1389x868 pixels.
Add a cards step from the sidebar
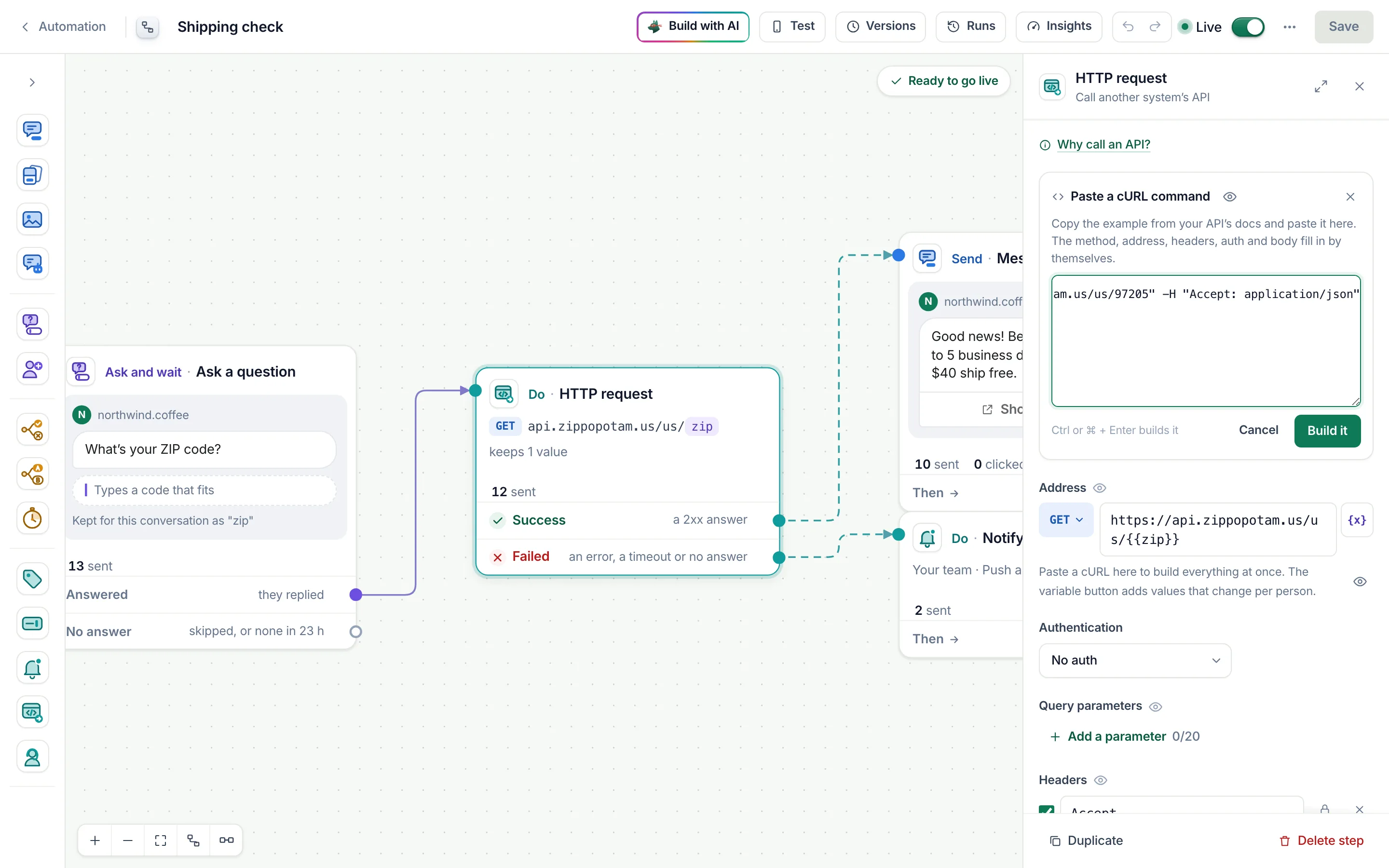click(32, 175)
